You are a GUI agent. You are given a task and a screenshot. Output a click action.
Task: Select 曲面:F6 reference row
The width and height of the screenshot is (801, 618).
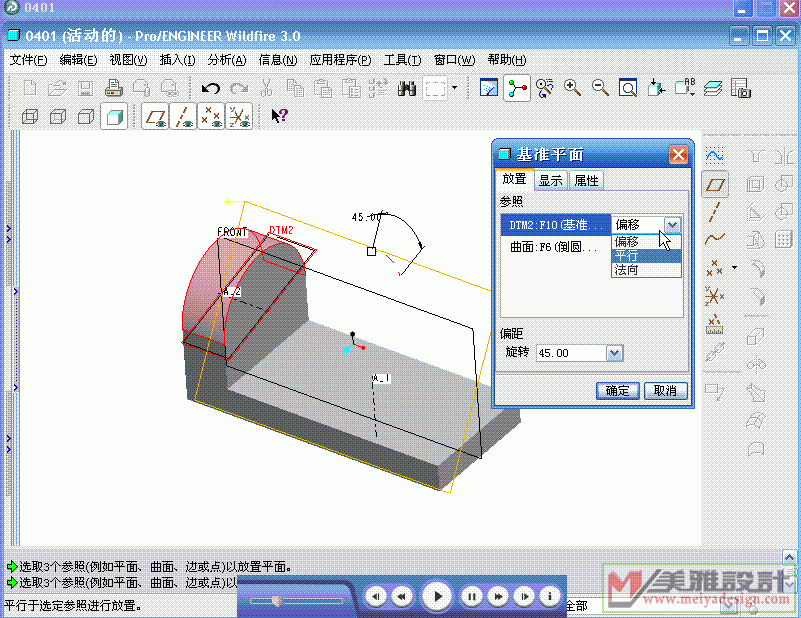(556, 248)
